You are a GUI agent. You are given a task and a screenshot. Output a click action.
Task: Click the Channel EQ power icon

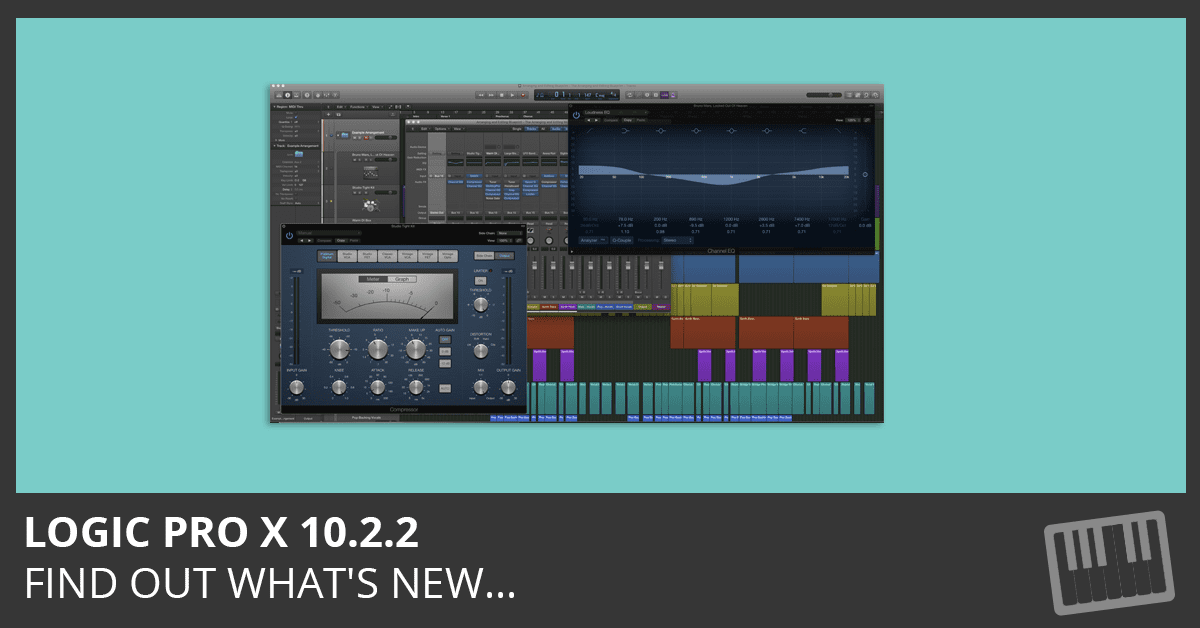point(576,114)
